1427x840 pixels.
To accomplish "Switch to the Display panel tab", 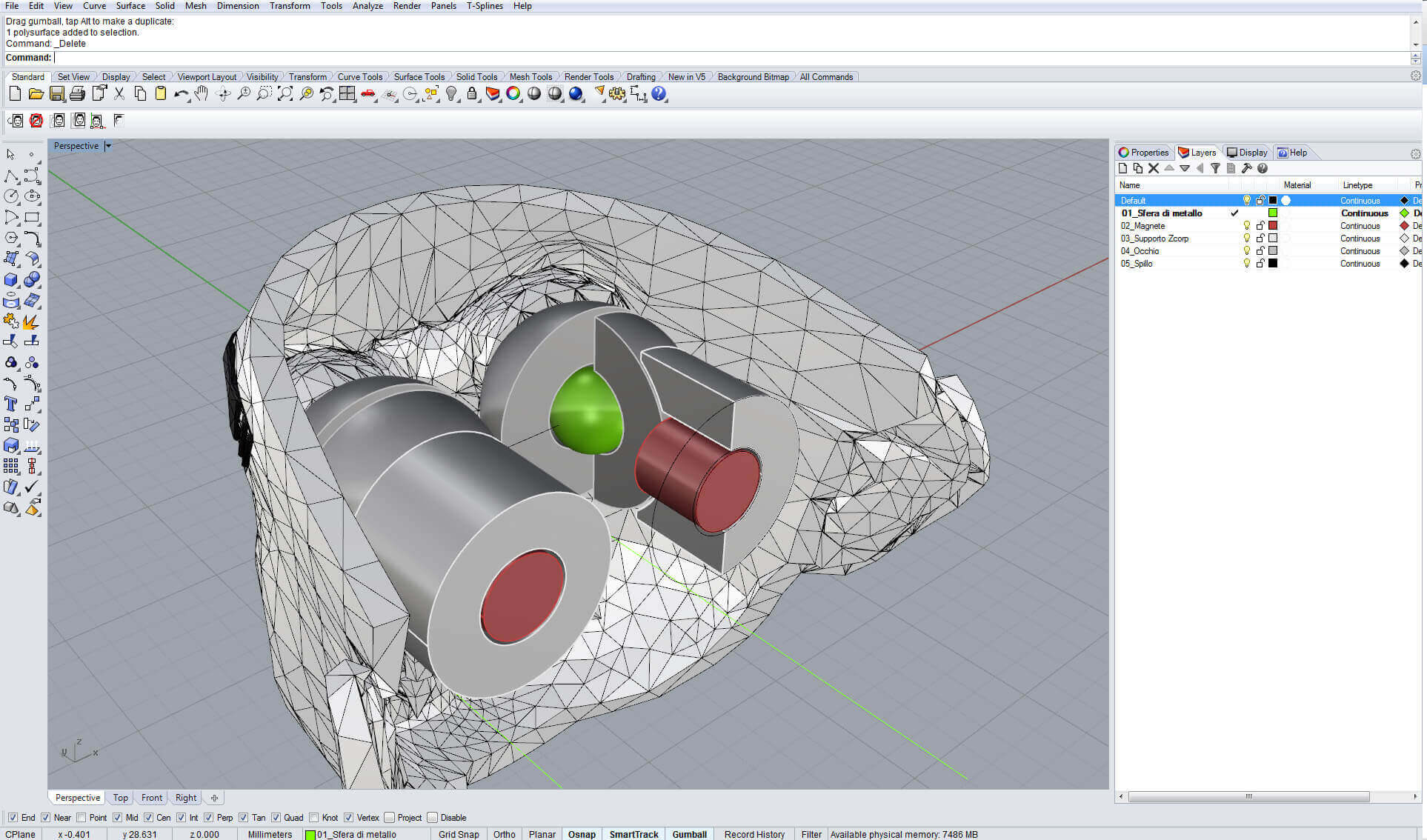I will coord(1248,153).
